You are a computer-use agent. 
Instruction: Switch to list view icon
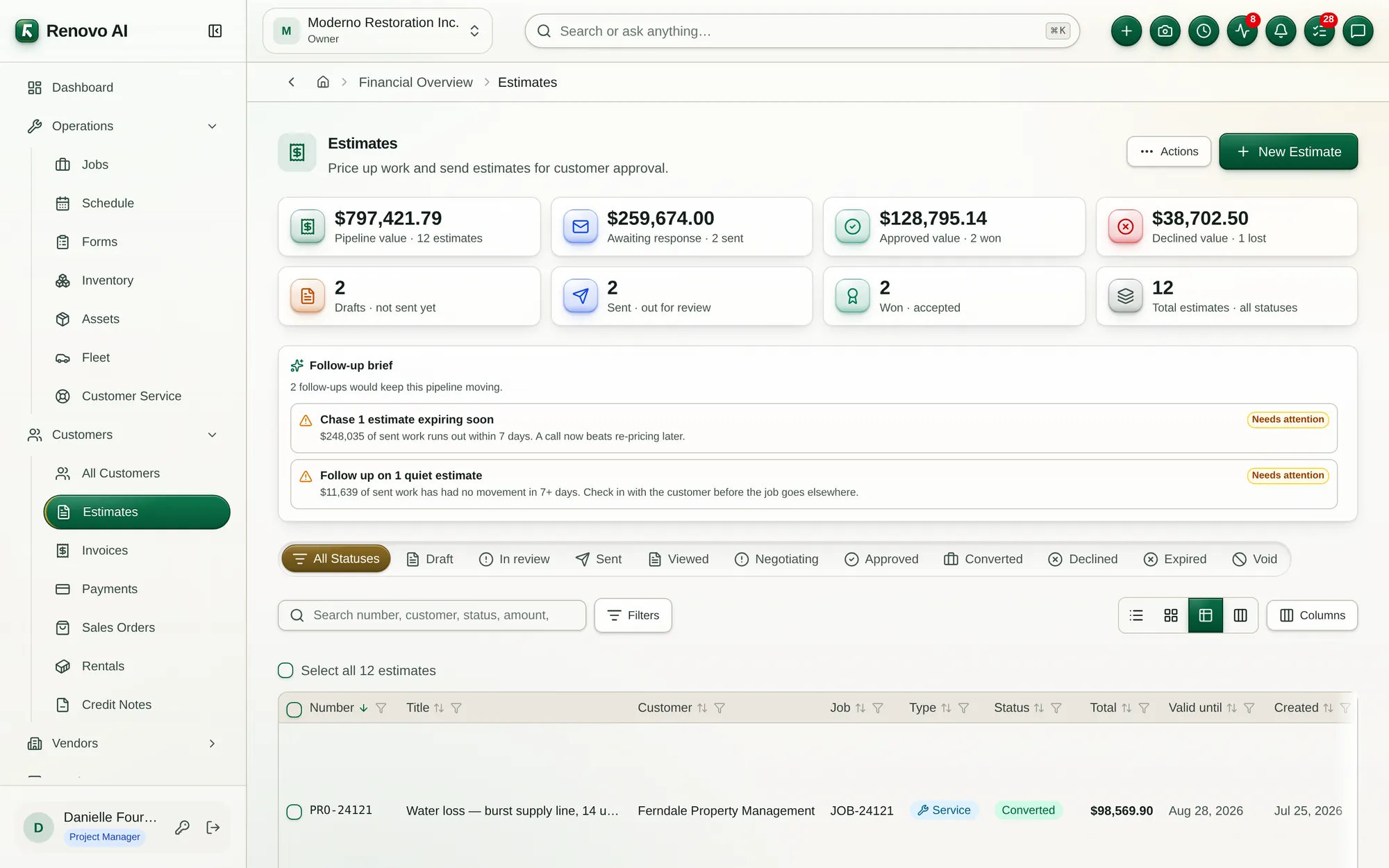(1136, 615)
